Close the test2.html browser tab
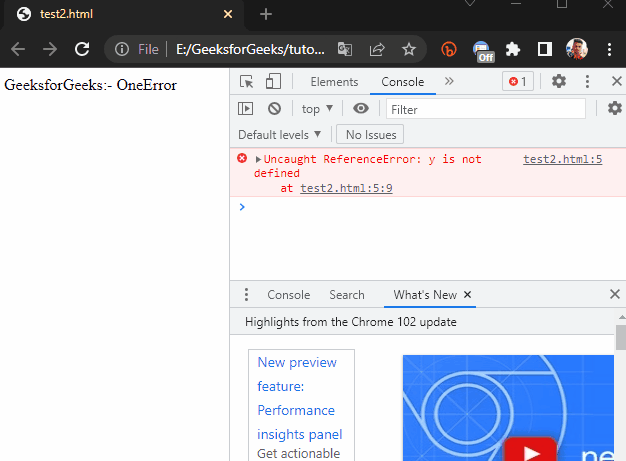The height and width of the screenshot is (461, 626). [228, 14]
